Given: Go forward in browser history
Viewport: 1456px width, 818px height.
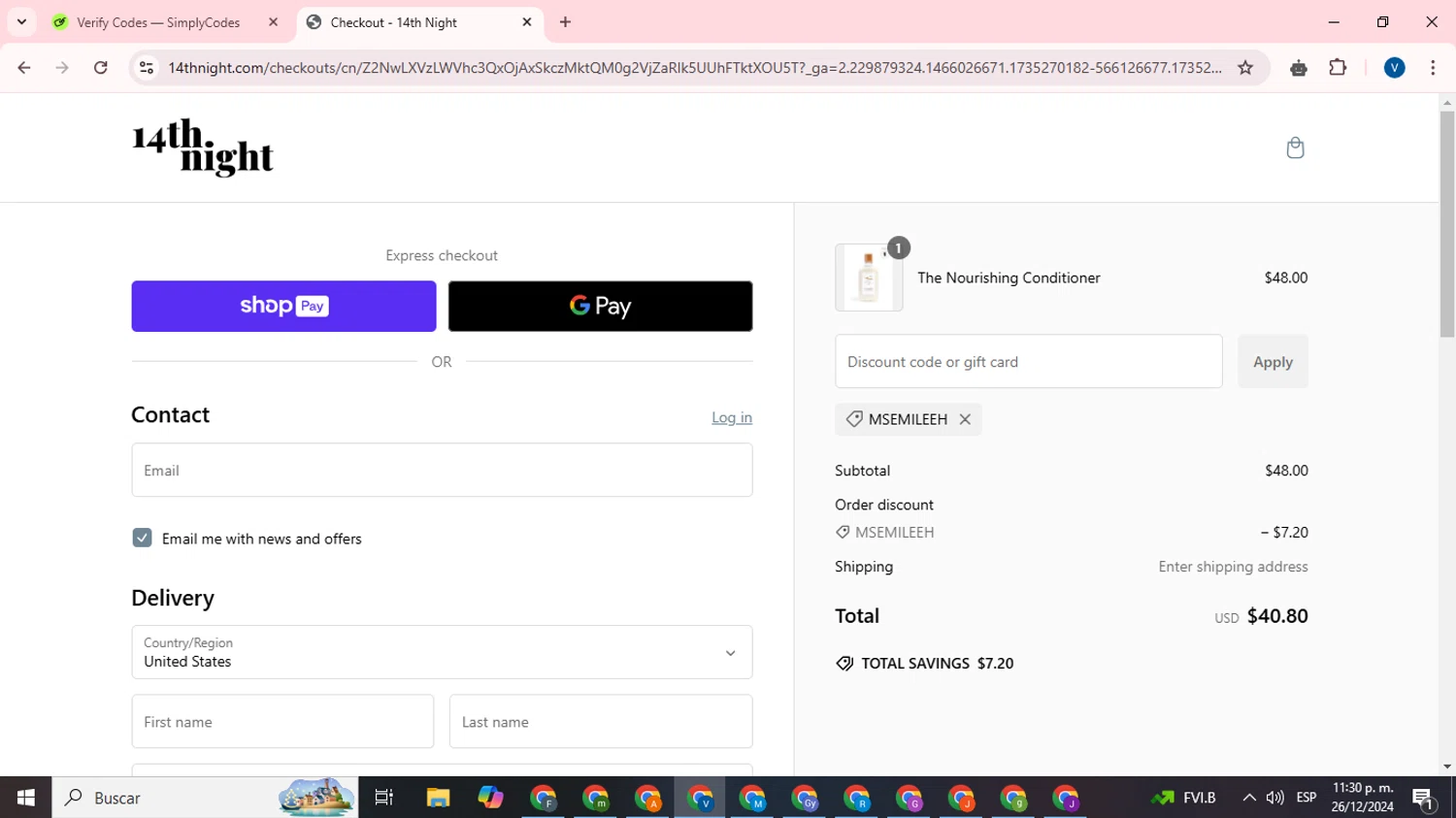Looking at the screenshot, I should pyautogui.click(x=62, y=68).
